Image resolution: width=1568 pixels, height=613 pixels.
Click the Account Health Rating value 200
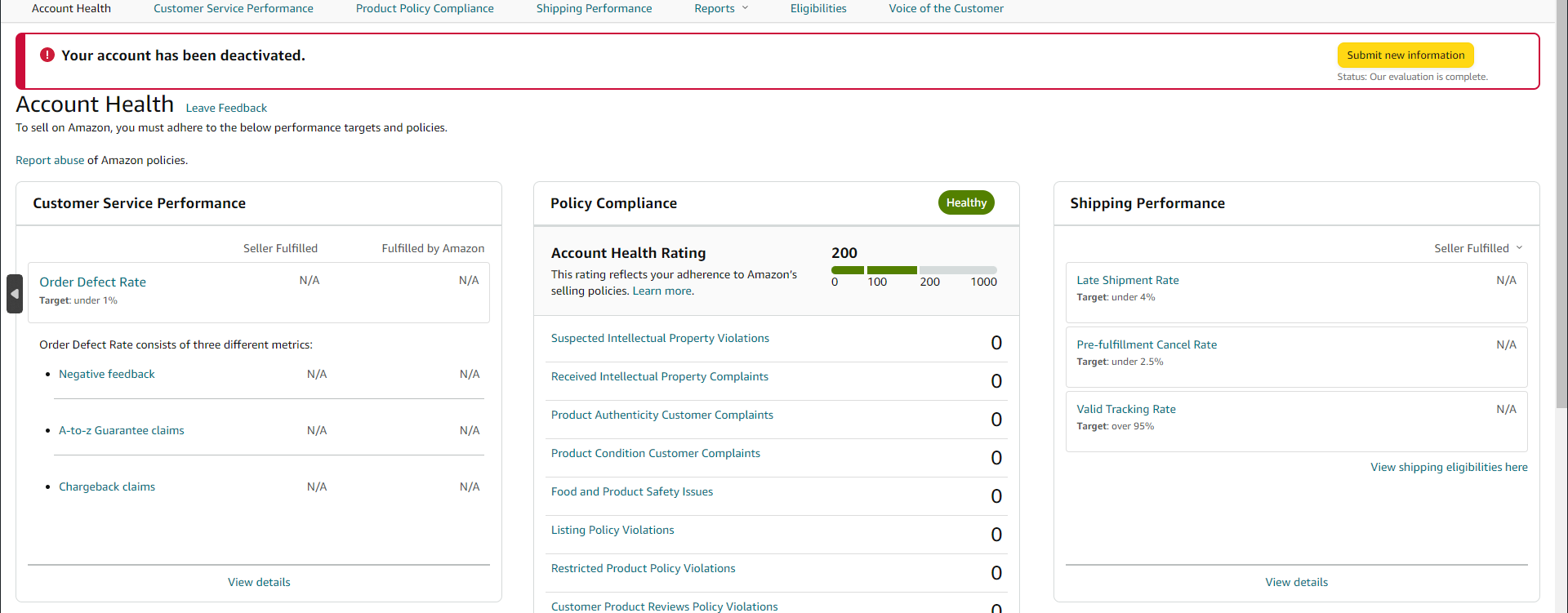(x=844, y=253)
